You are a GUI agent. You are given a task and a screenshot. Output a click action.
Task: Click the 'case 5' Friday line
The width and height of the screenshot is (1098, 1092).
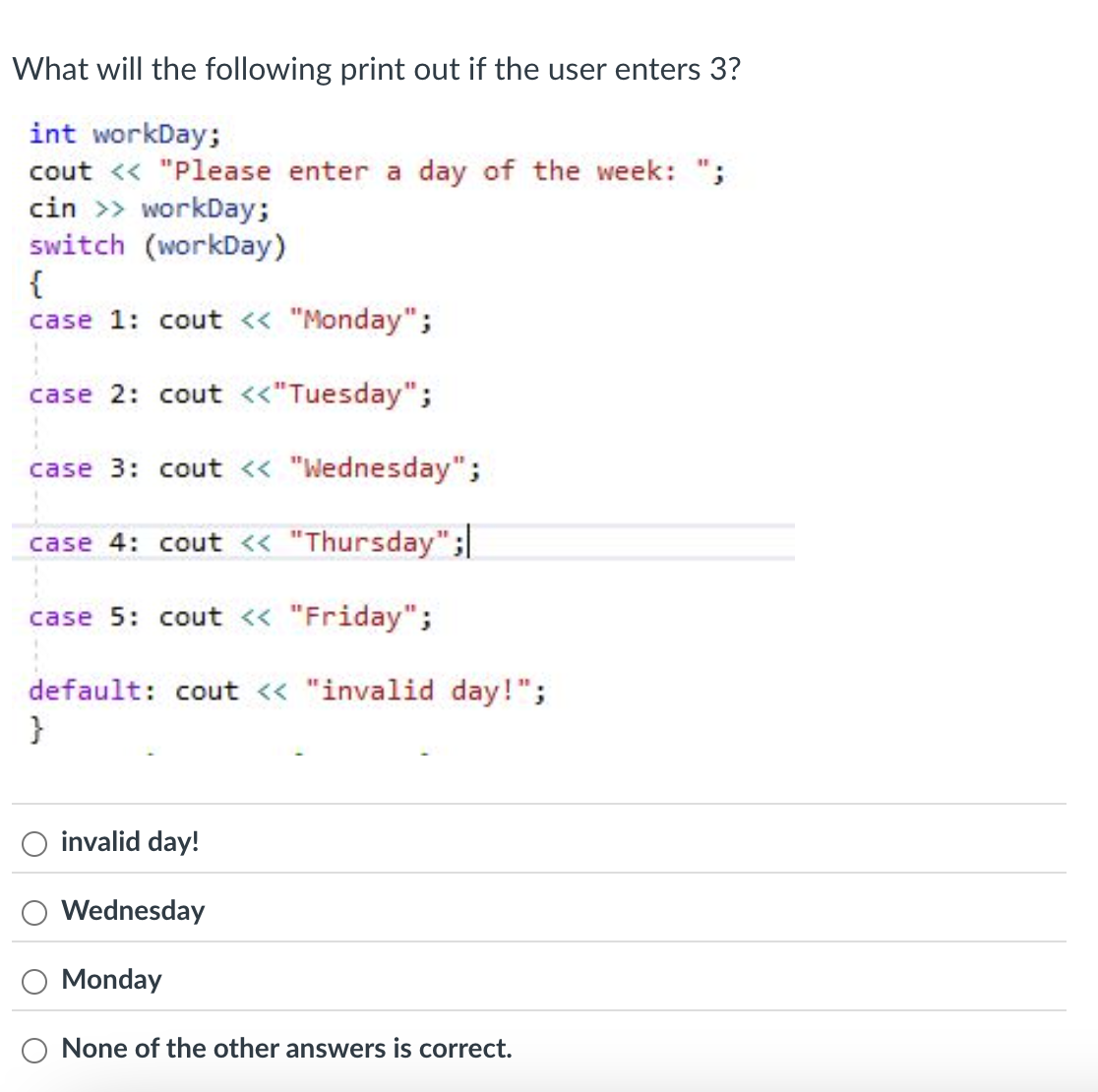228,617
